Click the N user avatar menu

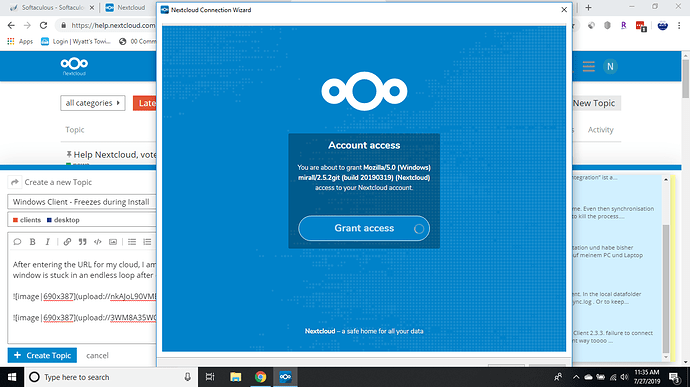coord(610,66)
